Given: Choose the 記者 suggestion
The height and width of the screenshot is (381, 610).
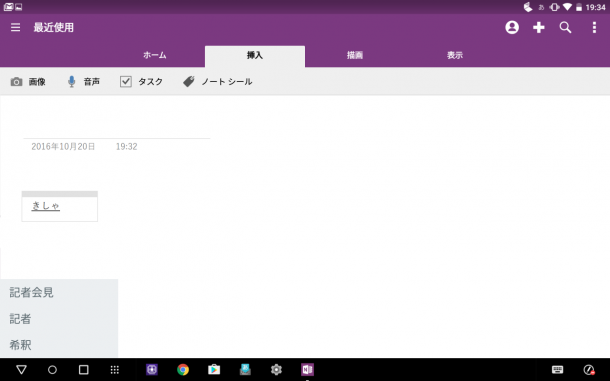Looking at the screenshot, I should point(20,319).
